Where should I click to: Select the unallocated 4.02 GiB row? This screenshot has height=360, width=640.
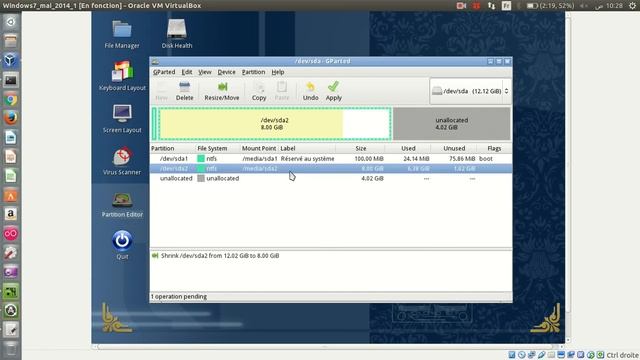click(x=331, y=178)
